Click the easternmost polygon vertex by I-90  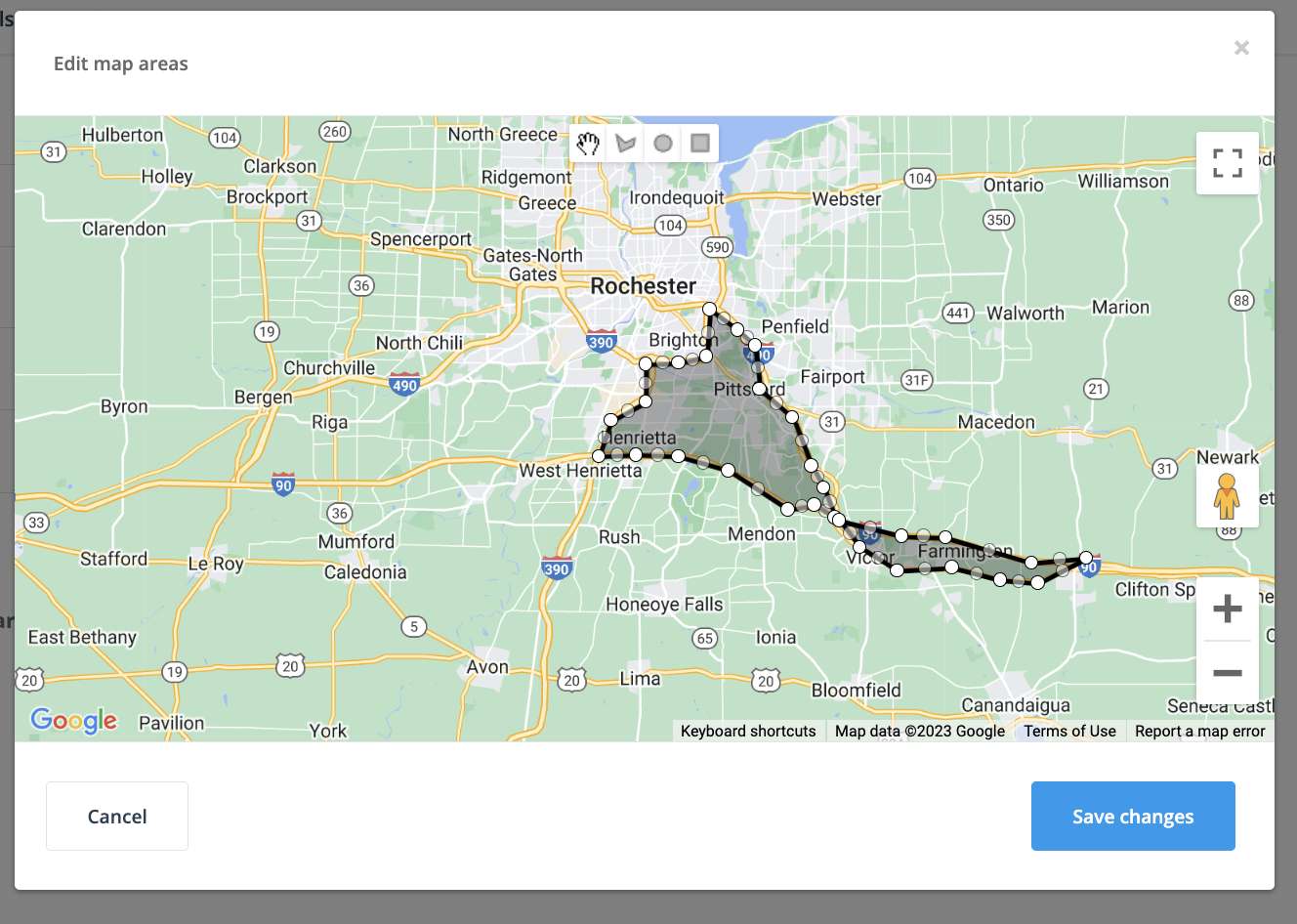(1086, 559)
